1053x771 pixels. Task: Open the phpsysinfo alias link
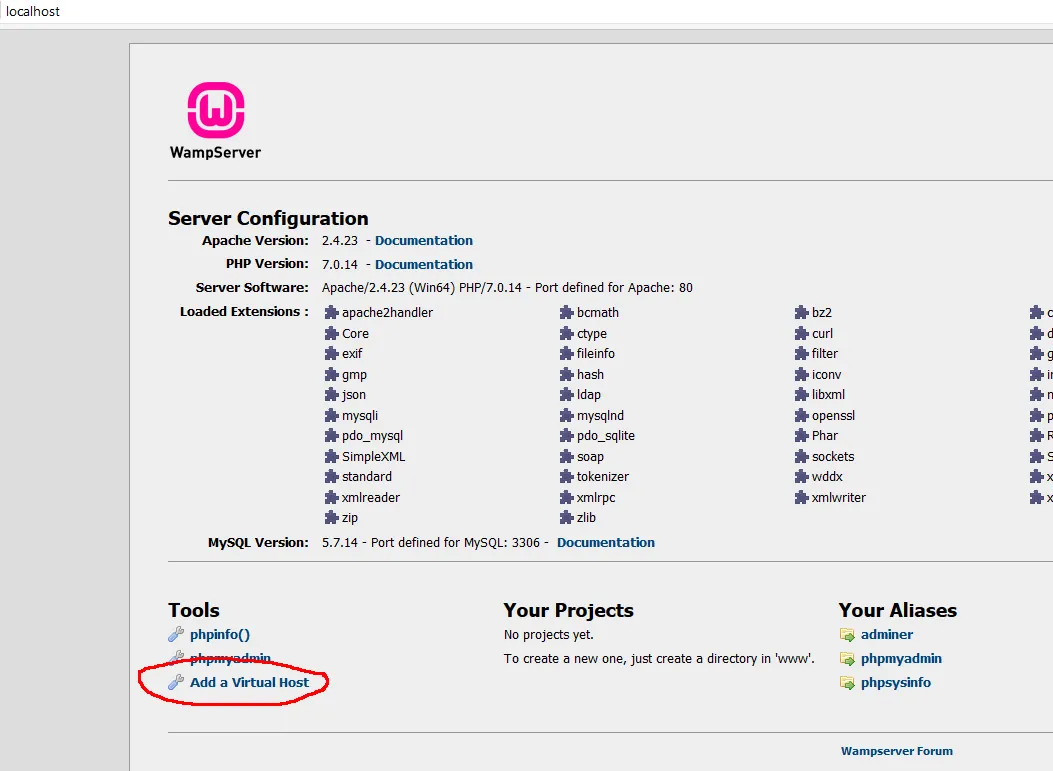coord(896,682)
